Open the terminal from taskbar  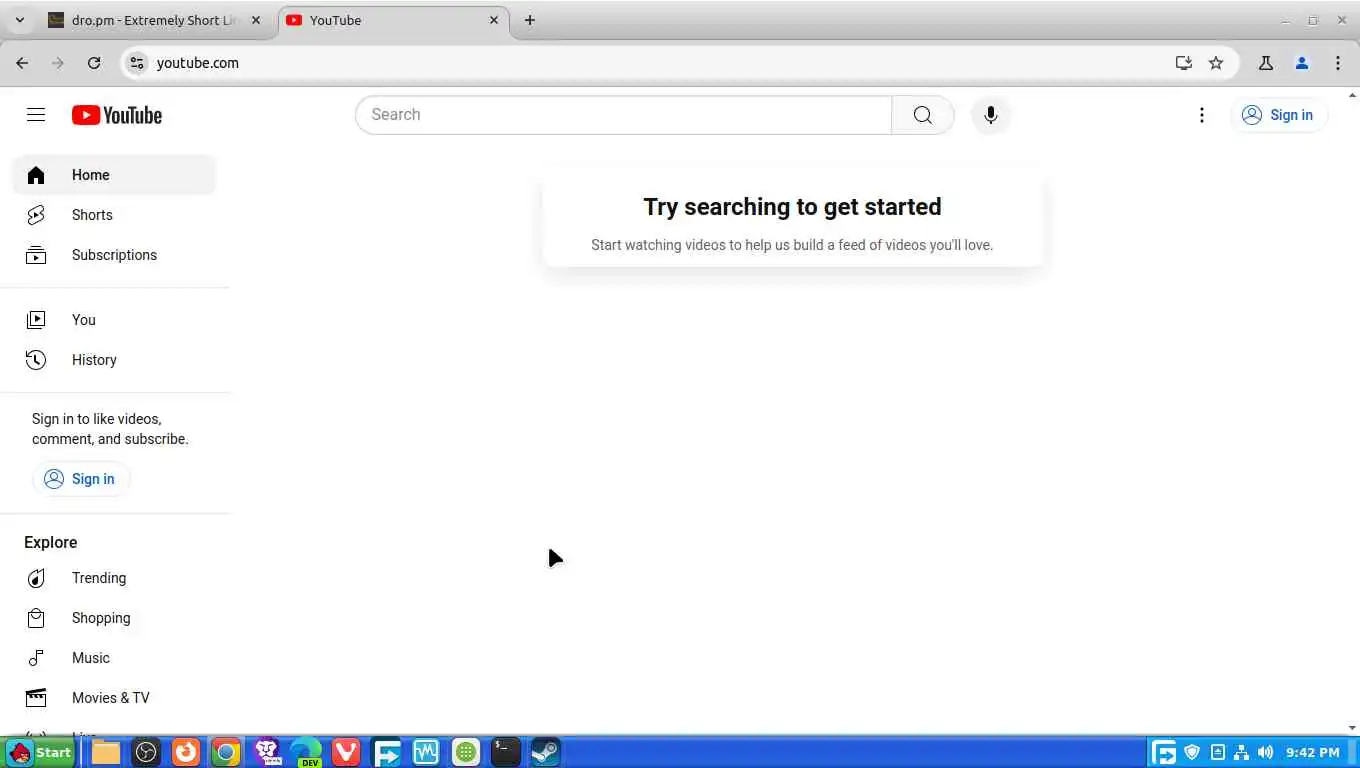tap(505, 752)
